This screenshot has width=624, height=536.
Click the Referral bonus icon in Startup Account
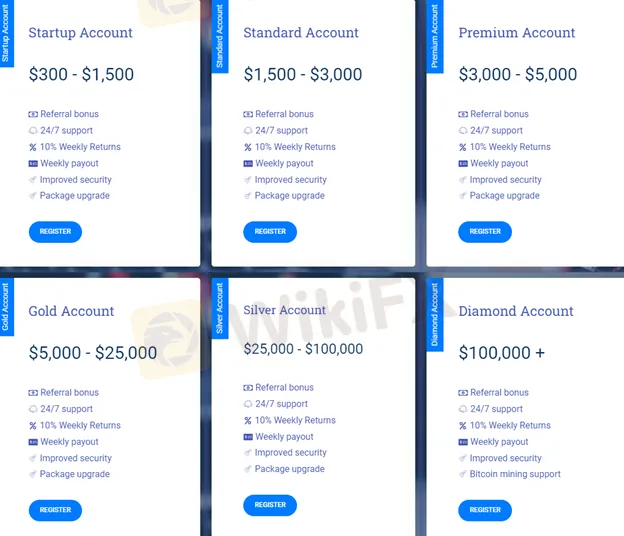coord(33,114)
